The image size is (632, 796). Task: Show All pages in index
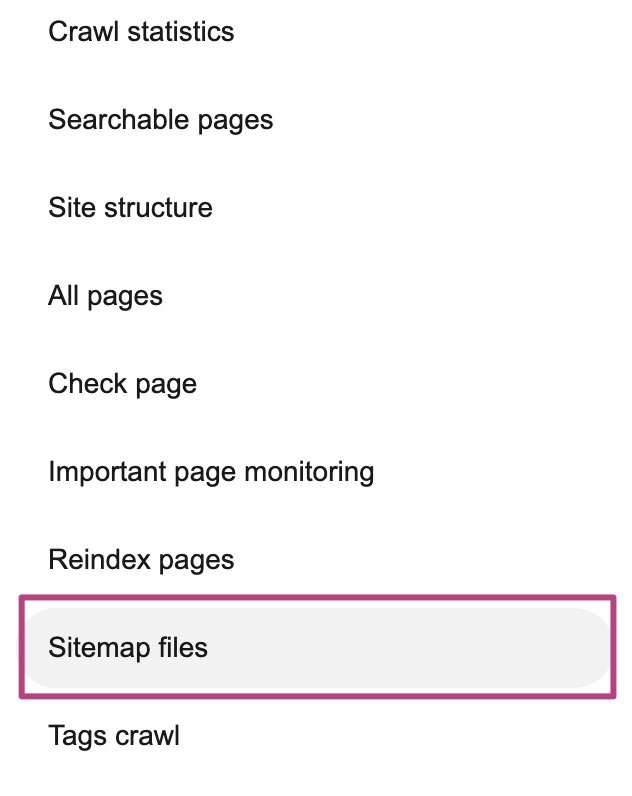pos(105,296)
